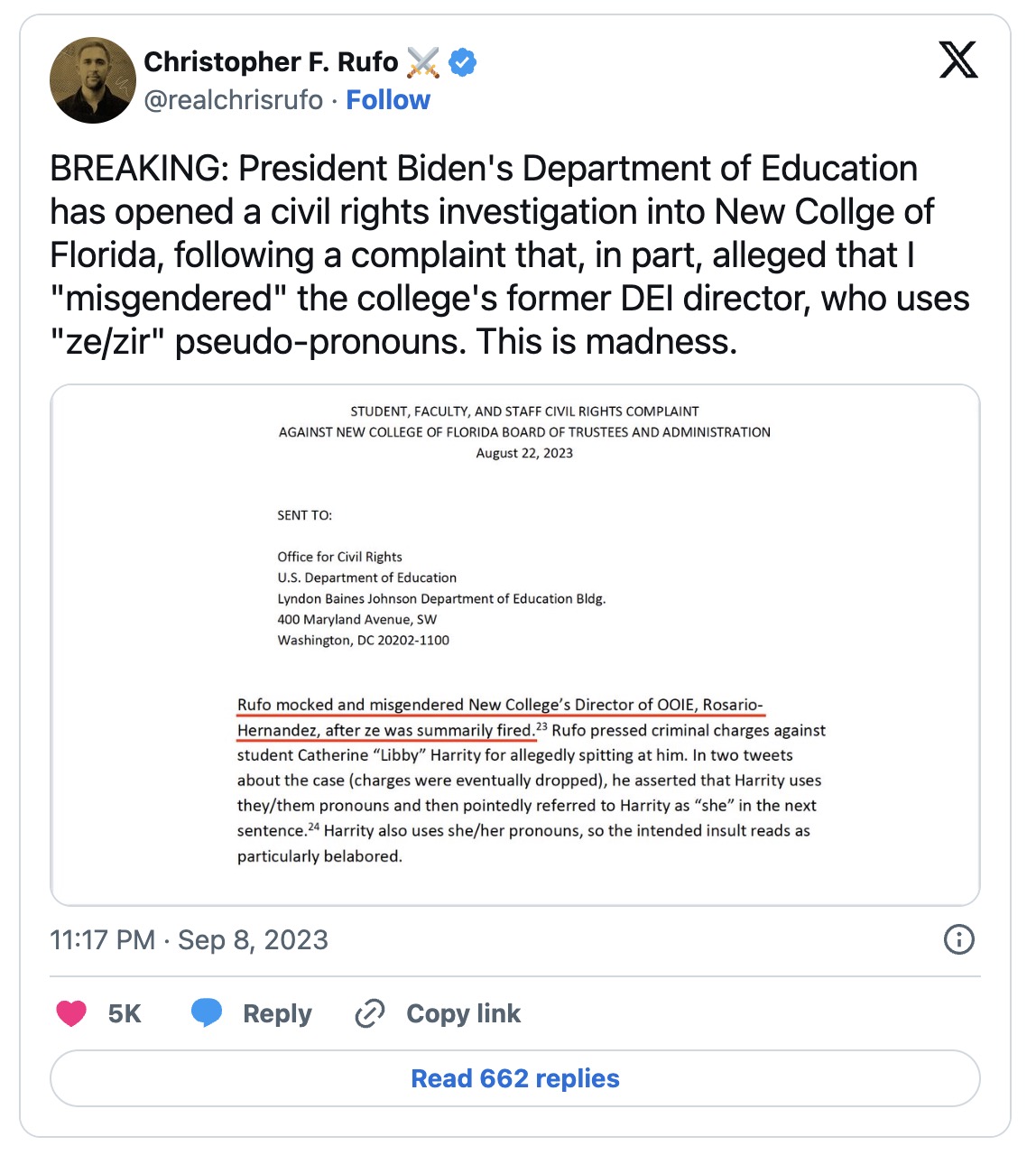The image size is (1036, 1155).
Task: Click the blue reply speech bubble icon
Action: [207, 1013]
